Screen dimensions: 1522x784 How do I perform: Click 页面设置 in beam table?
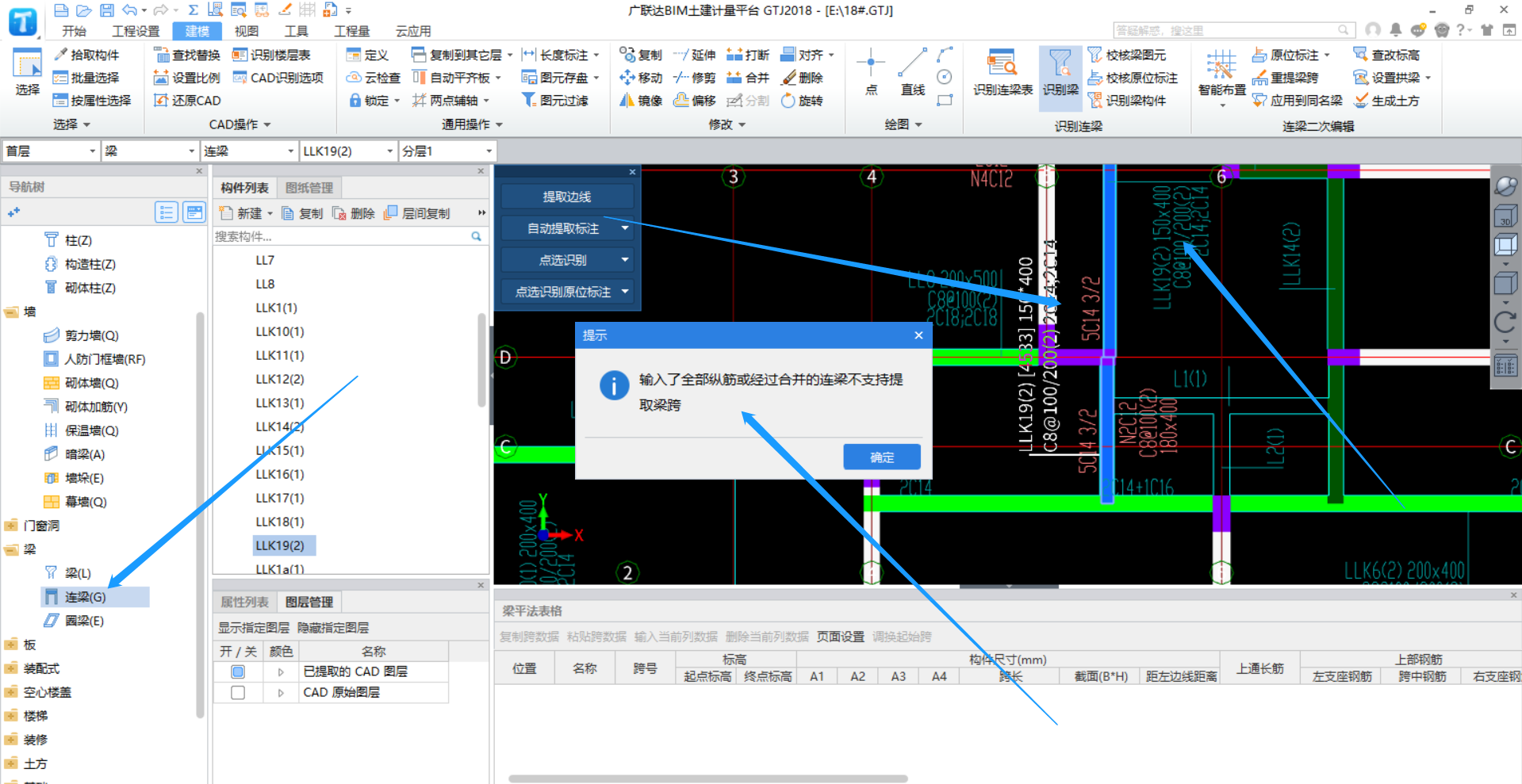[x=841, y=637]
